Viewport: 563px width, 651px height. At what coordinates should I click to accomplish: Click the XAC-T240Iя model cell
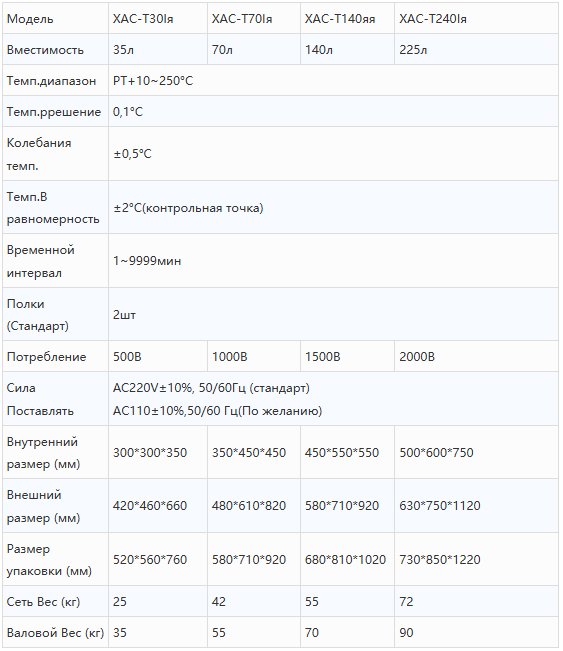476,19
